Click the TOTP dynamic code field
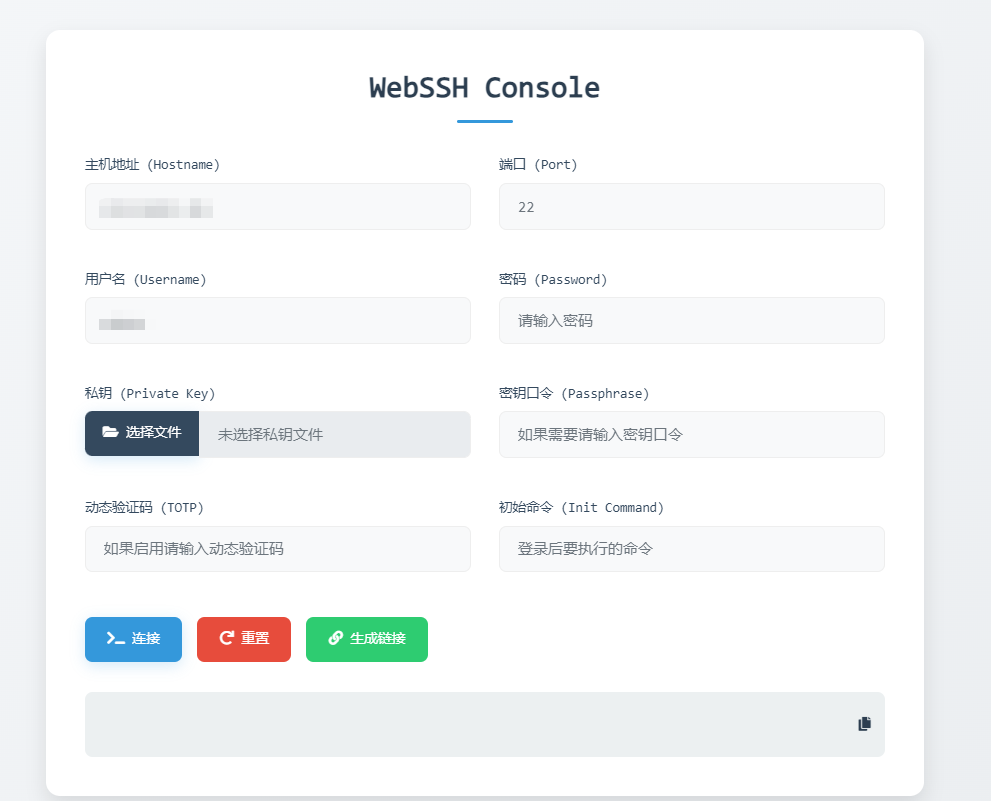 click(x=277, y=549)
